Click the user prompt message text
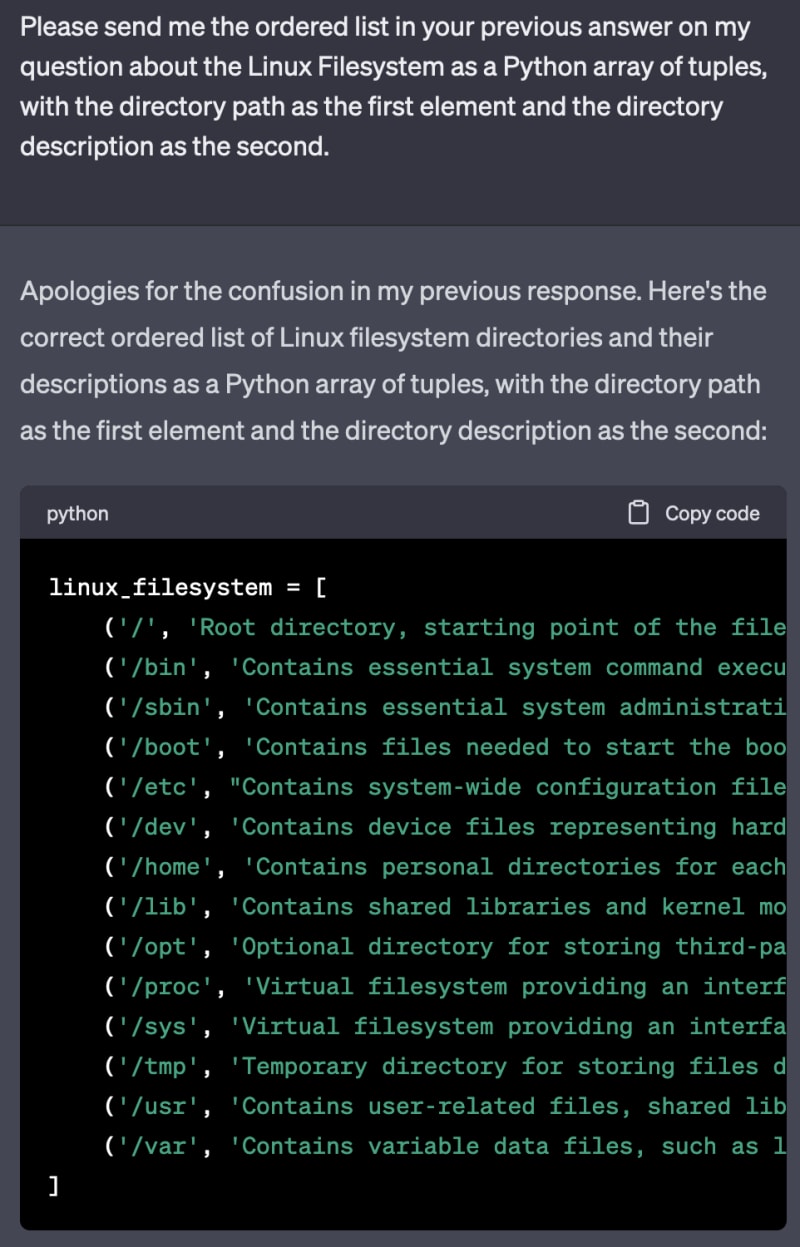 [385, 87]
